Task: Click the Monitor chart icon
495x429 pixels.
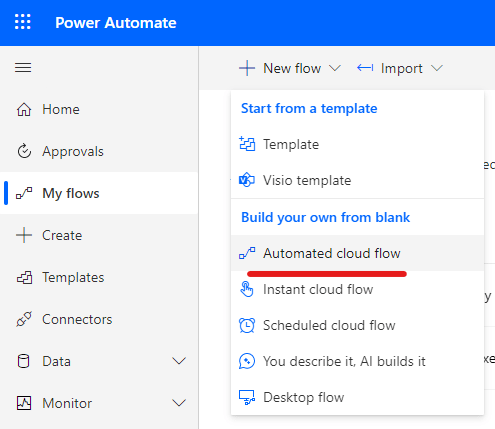Action: click(x=24, y=403)
